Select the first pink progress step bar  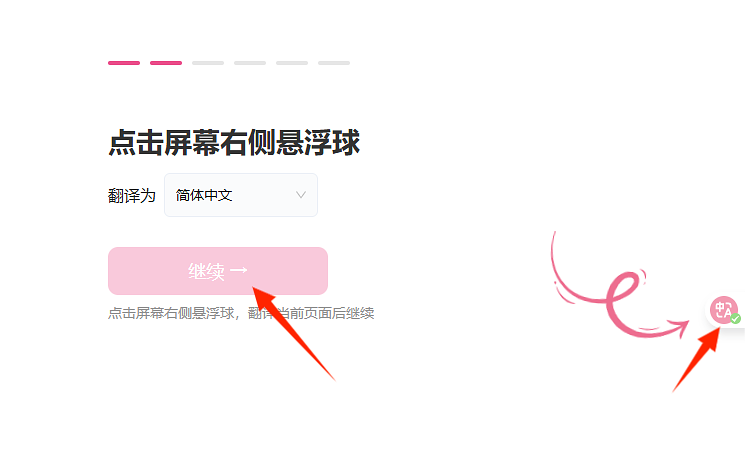[124, 63]
